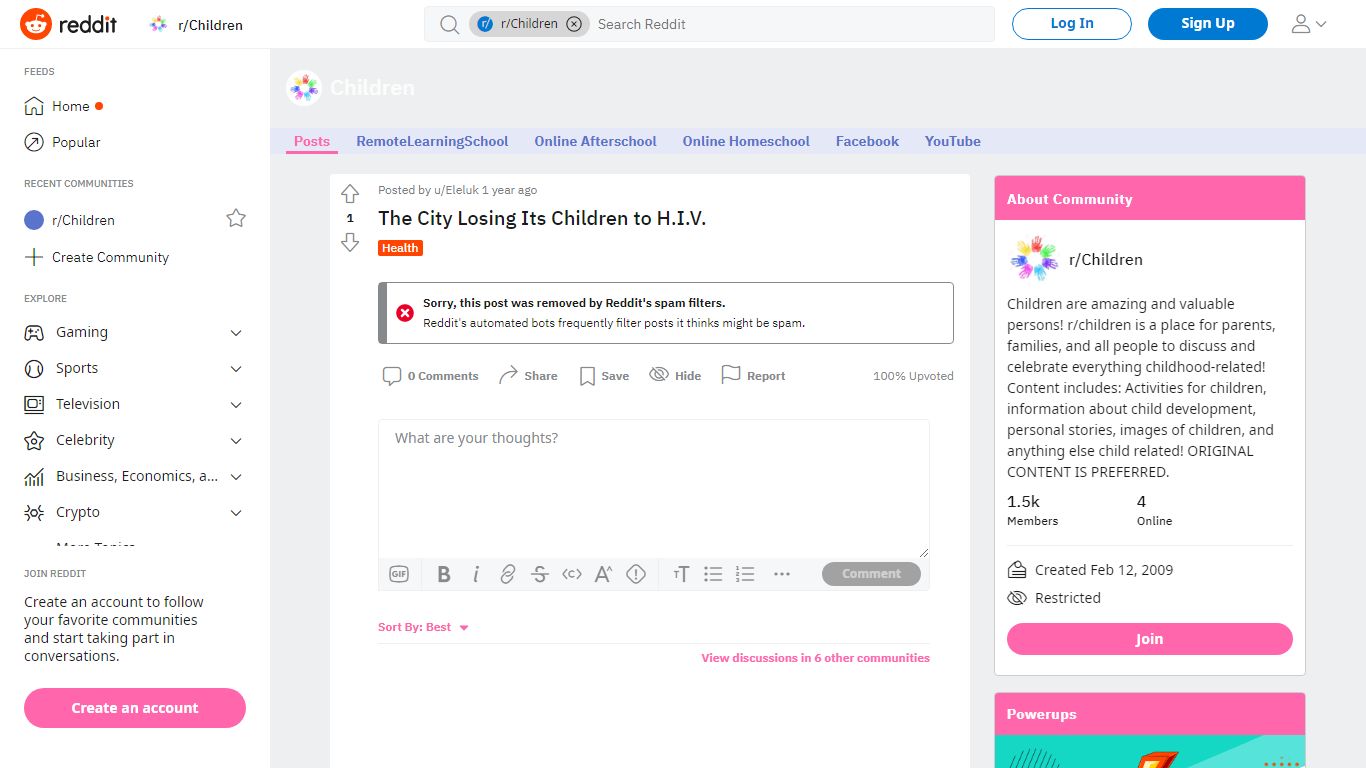This screenshot has height=768, width=1366.
Task: Open the user account dropdown menu
Action: [1308, 24]
